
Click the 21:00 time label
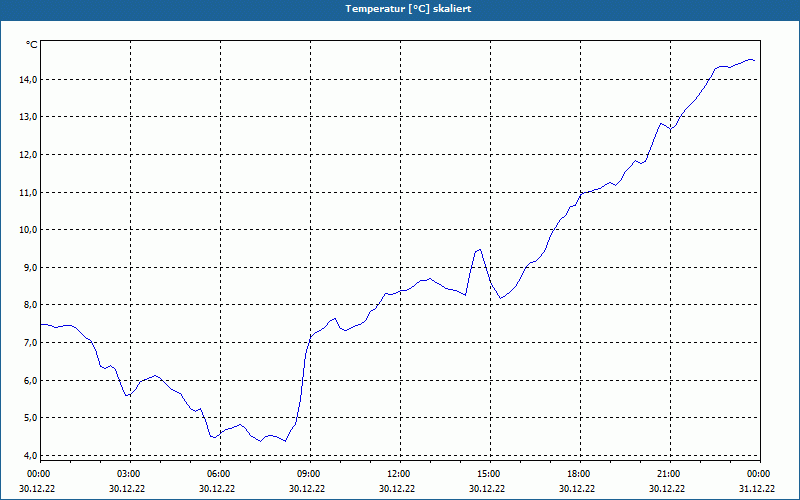[668, 474]
